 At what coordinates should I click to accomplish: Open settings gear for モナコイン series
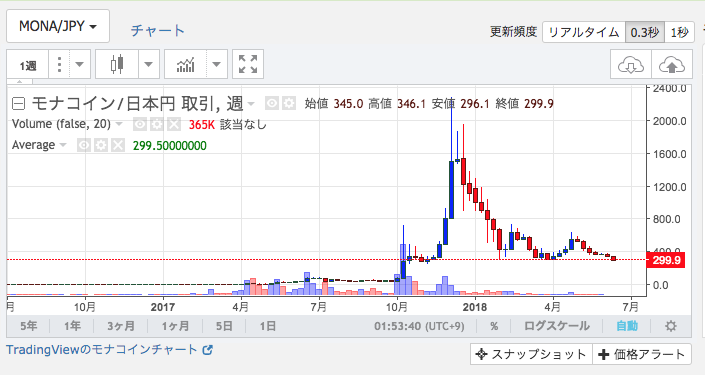(289, 103)
